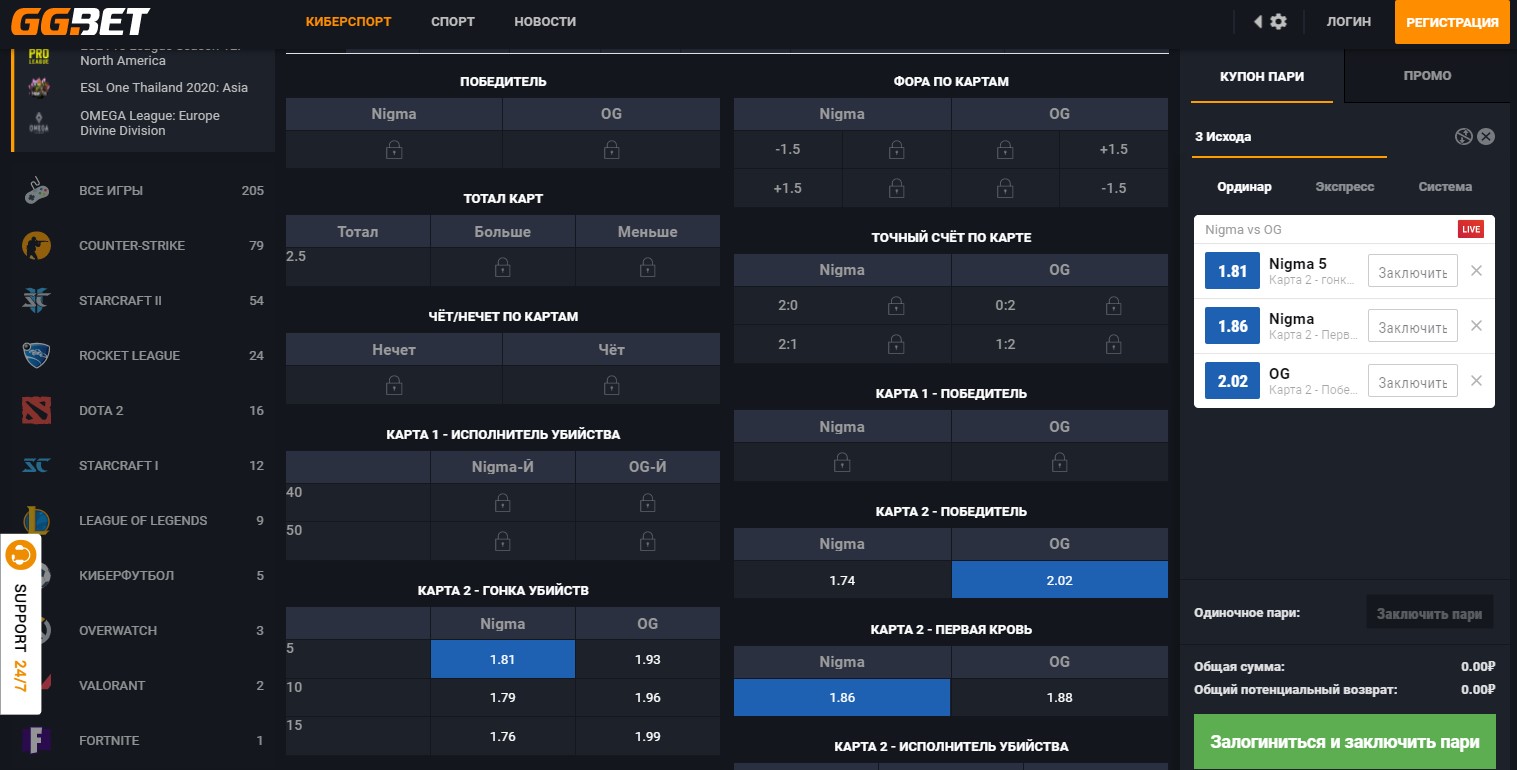This screenshot has width=1517, height=770.
Task: Choose the Counter-Strike game icon
Action: (x=38, y=245)
